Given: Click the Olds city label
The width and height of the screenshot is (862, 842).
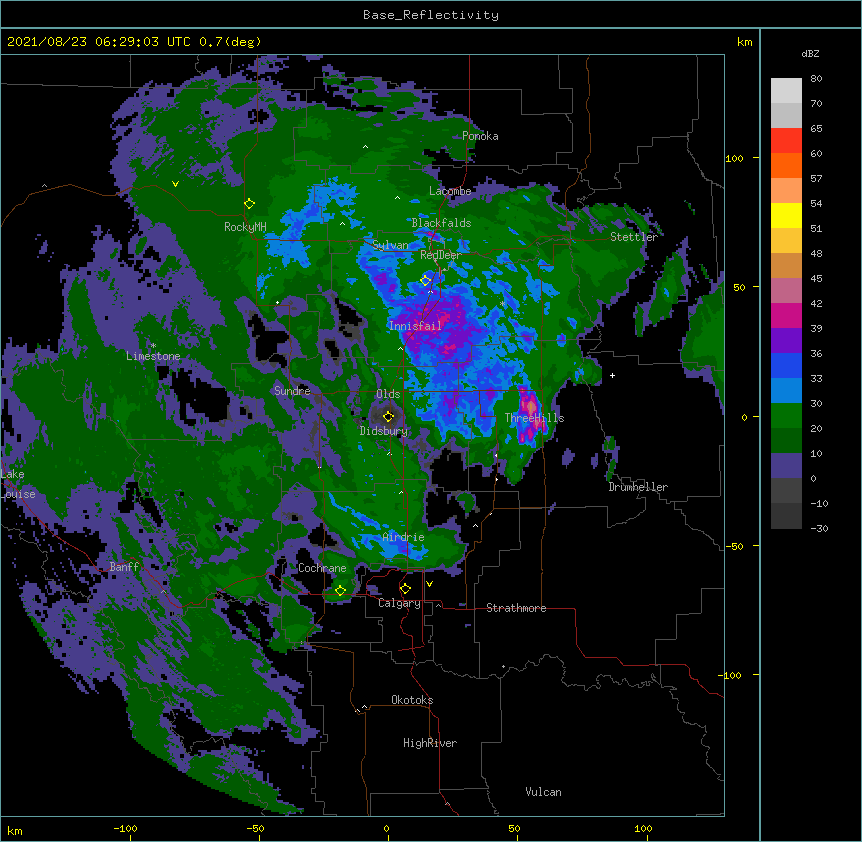Looking at the screenshot, I should coord(388,394).
